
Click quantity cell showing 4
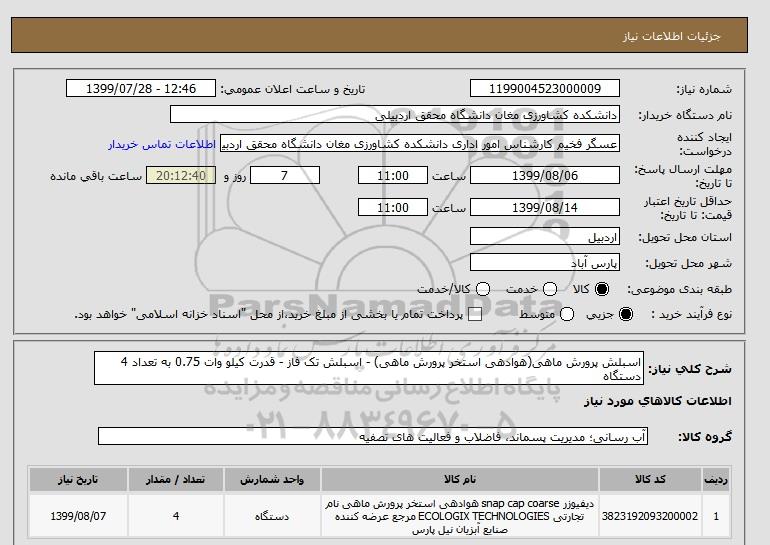pos(175,516)
